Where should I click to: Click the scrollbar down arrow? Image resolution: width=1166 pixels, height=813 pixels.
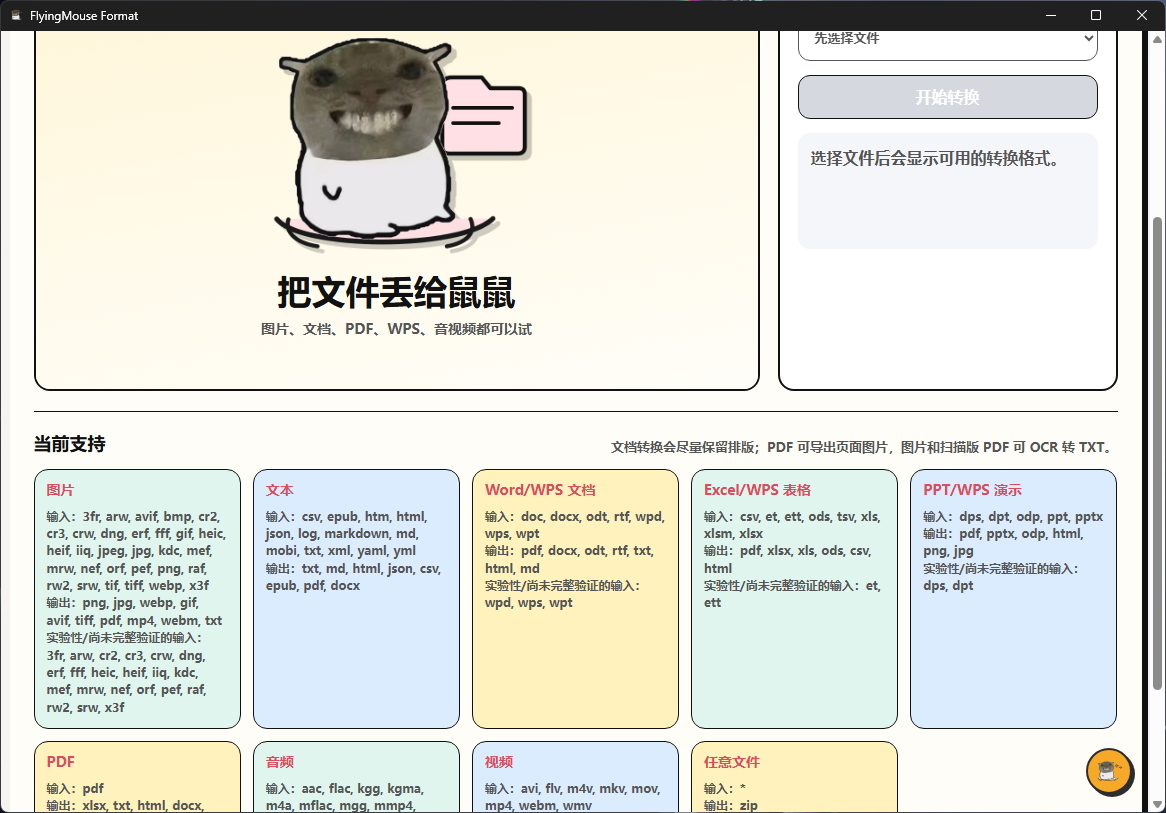point(1156,804)
